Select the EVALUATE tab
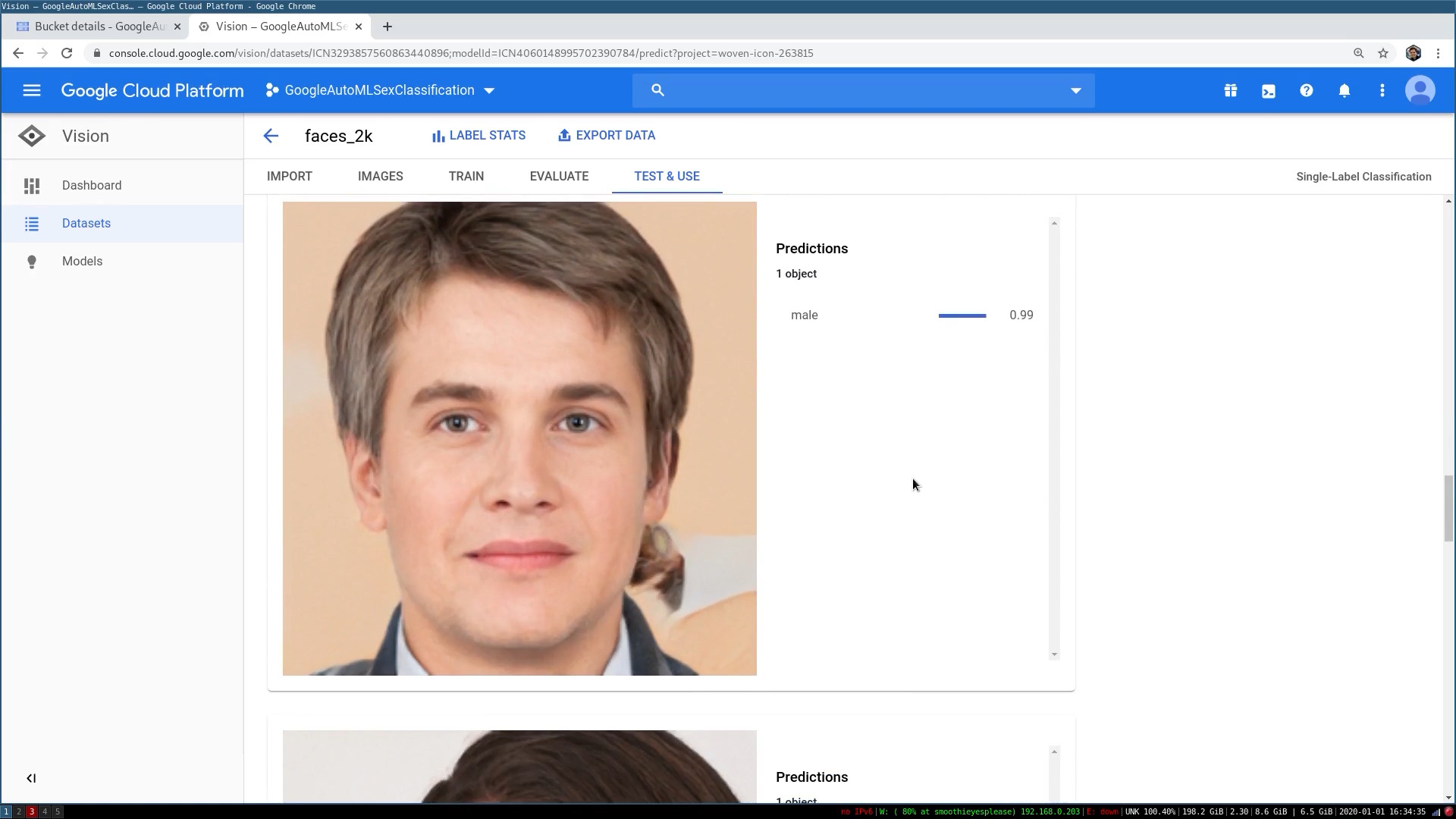This screenshot has height=819, width=1456. [x=559, y=176]
